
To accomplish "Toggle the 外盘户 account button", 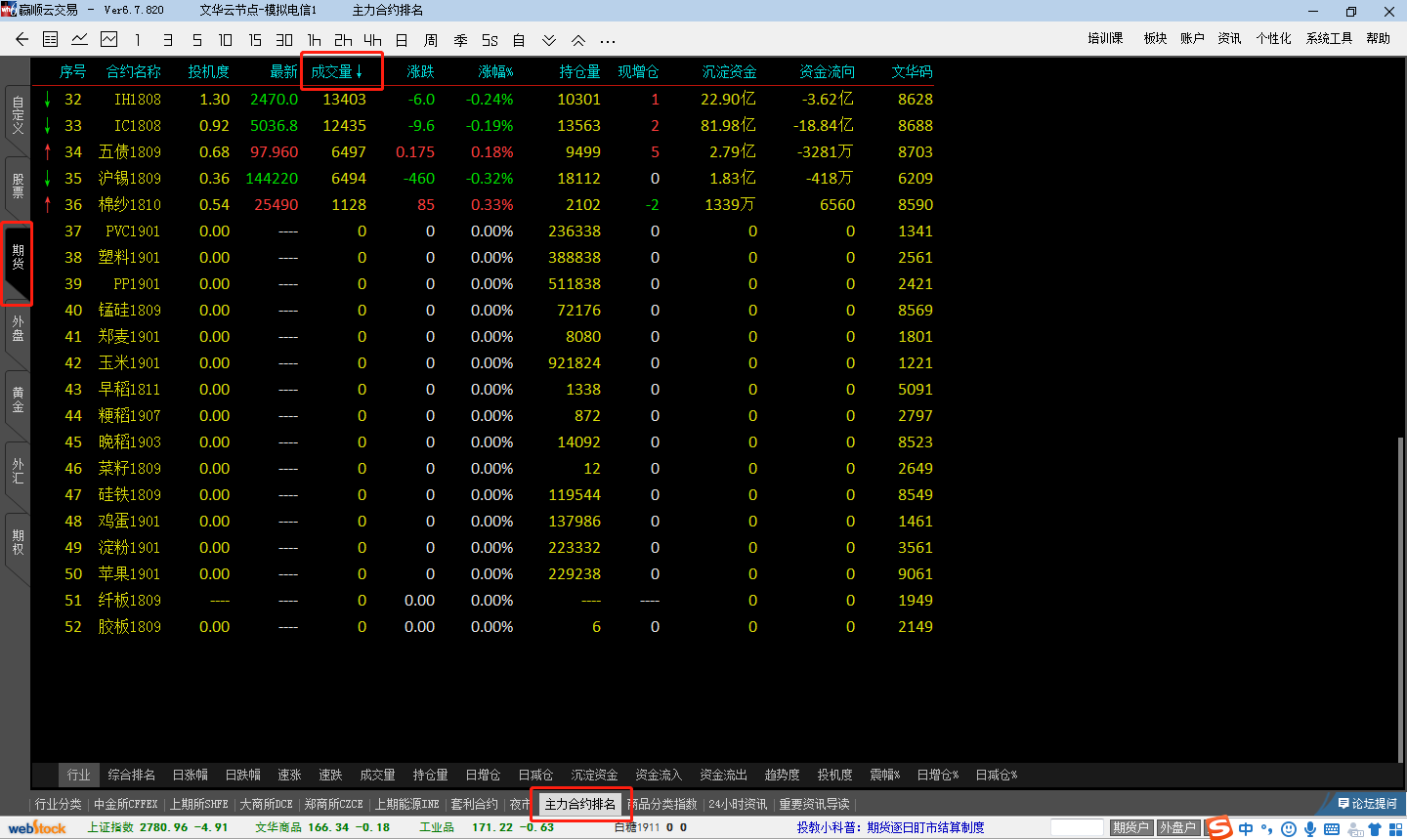I will (1177, 828).
